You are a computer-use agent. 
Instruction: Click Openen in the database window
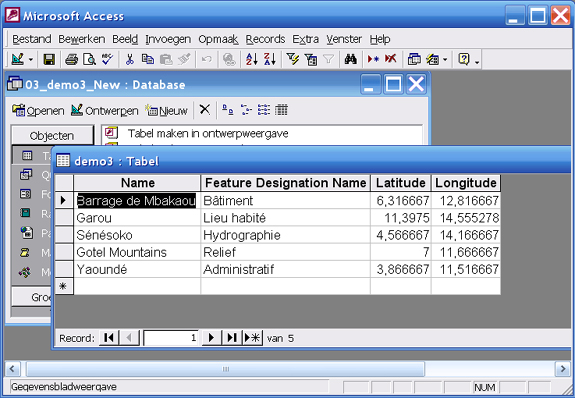(38, 110)
